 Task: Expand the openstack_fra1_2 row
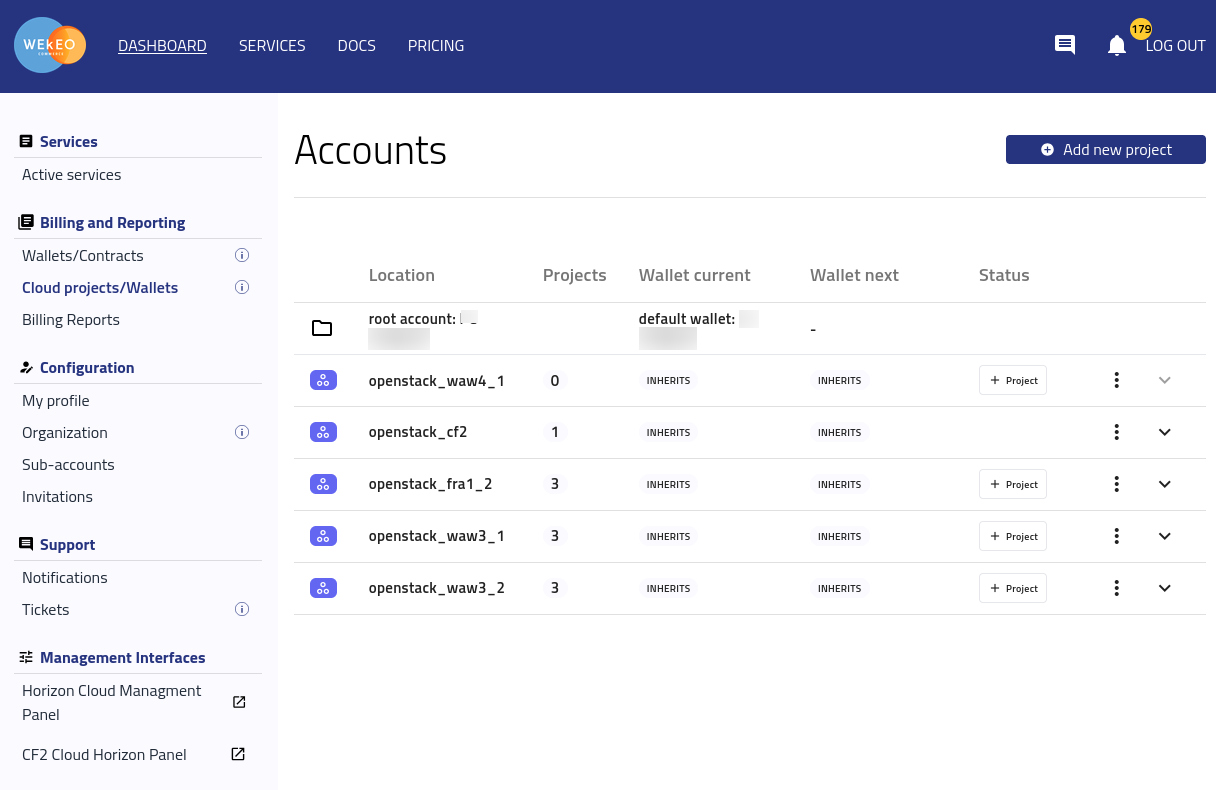click(x=1164, y=484)
